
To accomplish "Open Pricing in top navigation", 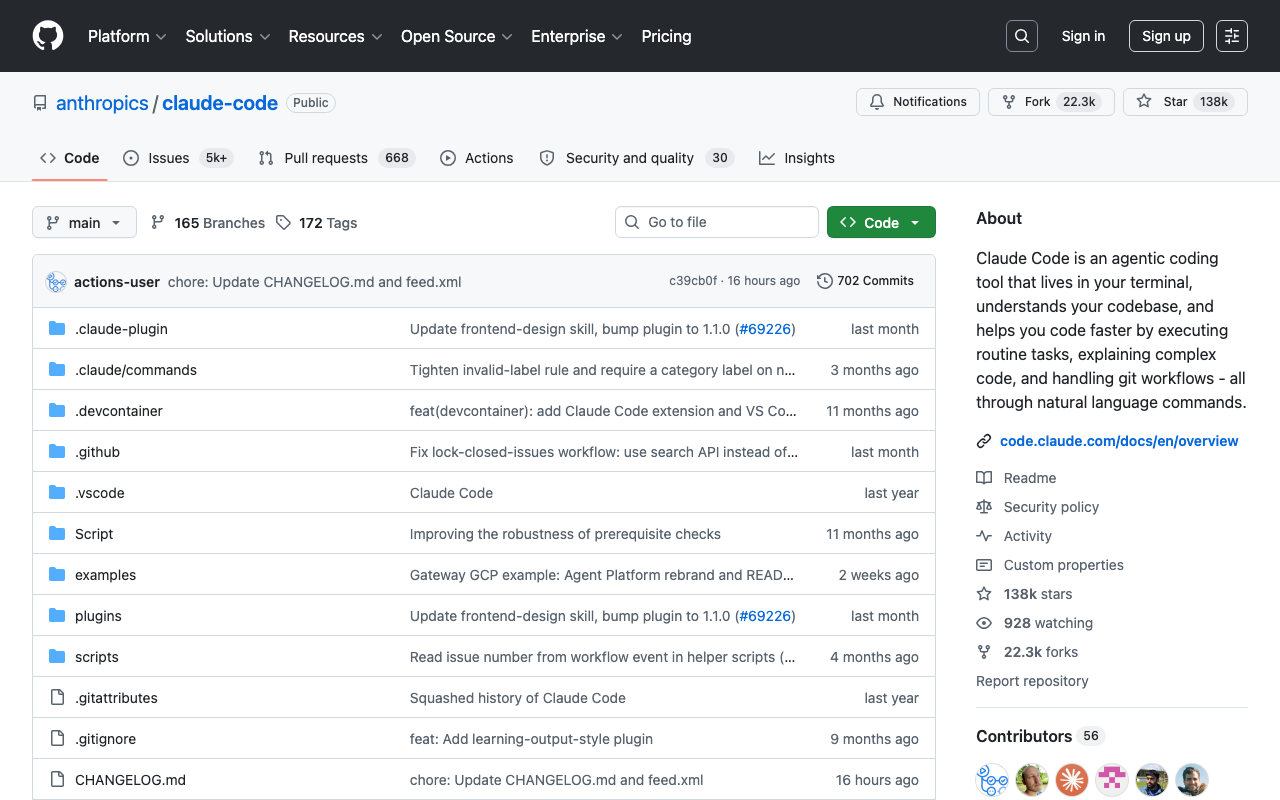I will pos(666,36).
